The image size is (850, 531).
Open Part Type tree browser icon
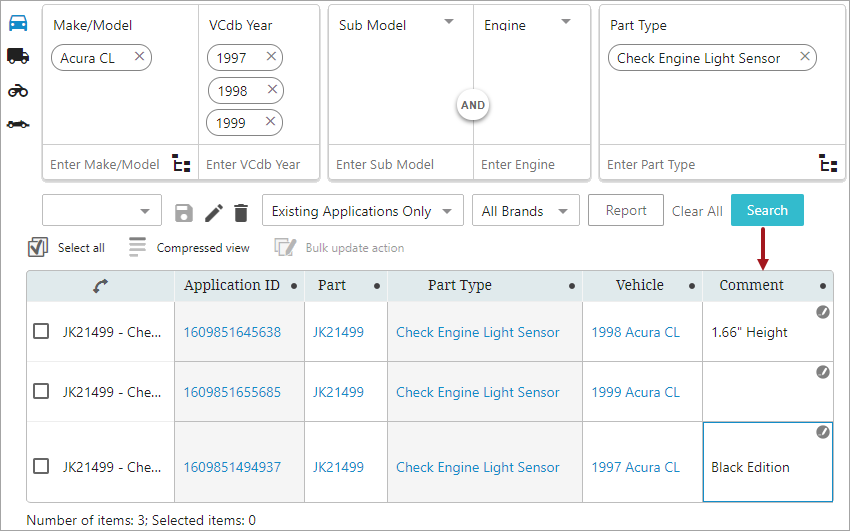pos(828,163)
